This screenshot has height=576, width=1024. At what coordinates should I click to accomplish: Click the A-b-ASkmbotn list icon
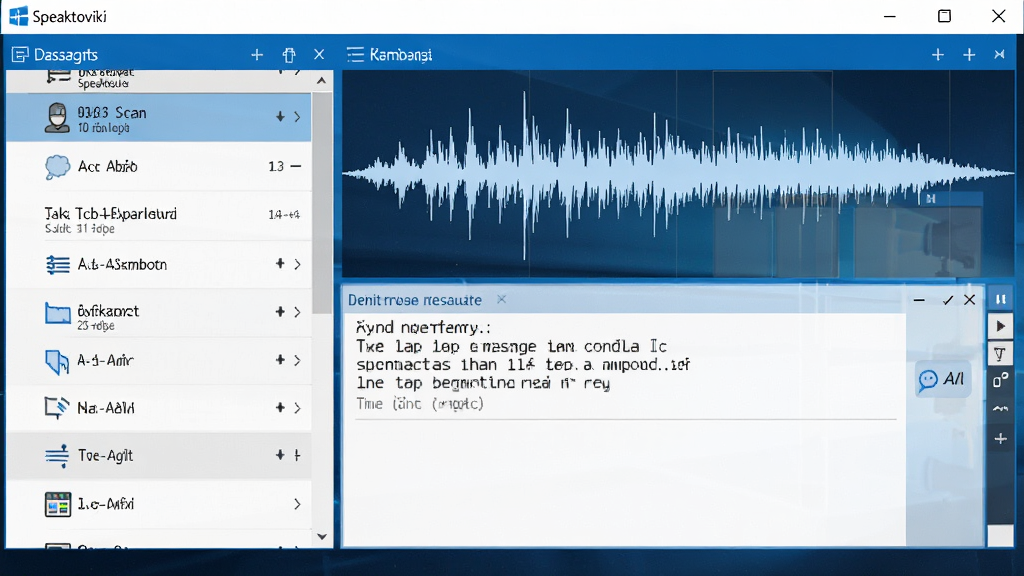(x=57, y=264)
